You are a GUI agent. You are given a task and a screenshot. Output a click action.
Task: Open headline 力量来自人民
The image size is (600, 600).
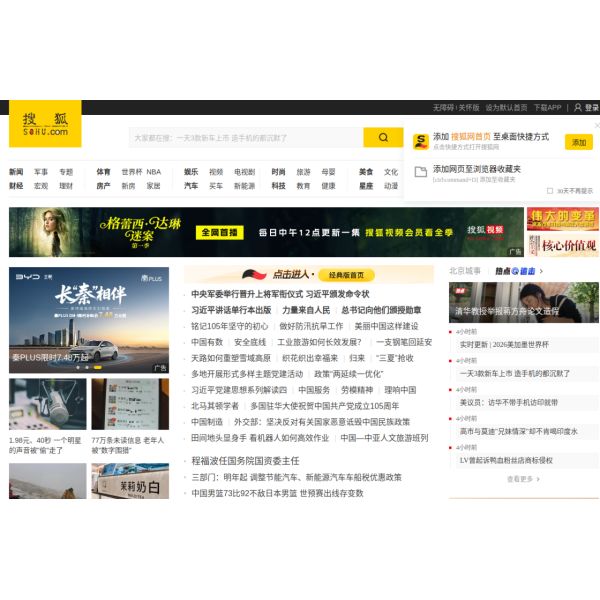306,310
